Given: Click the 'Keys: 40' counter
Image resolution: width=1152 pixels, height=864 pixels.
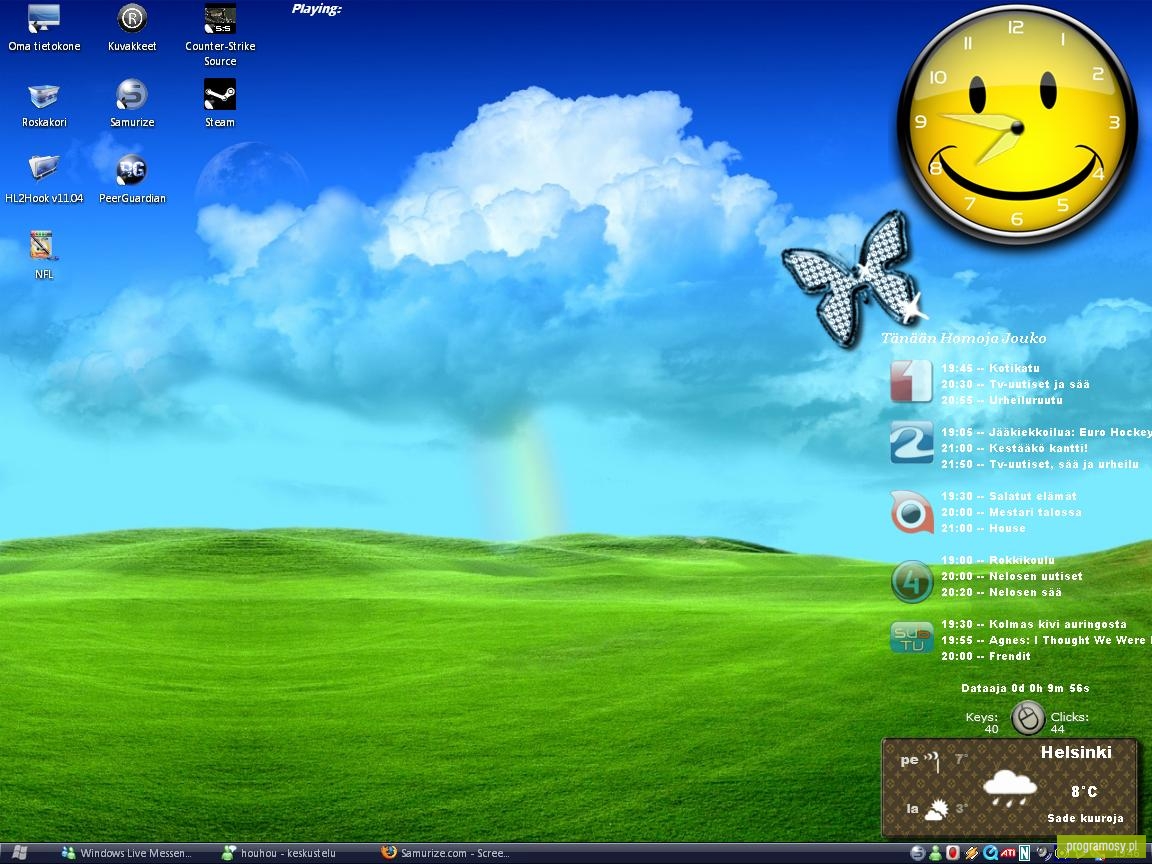Looking at the screenshot, I should pyautogui.click(x=982, y=722).
